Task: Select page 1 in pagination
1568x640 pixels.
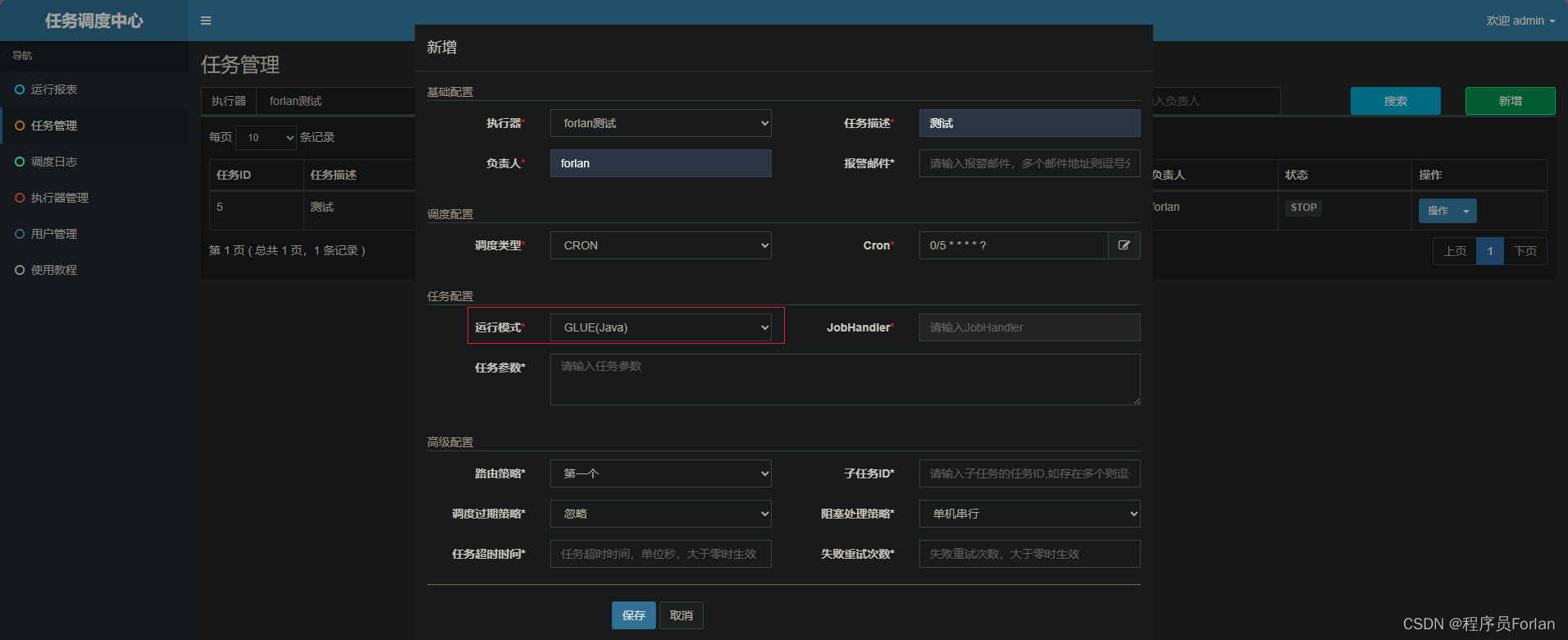Action: coord(1490,251)
